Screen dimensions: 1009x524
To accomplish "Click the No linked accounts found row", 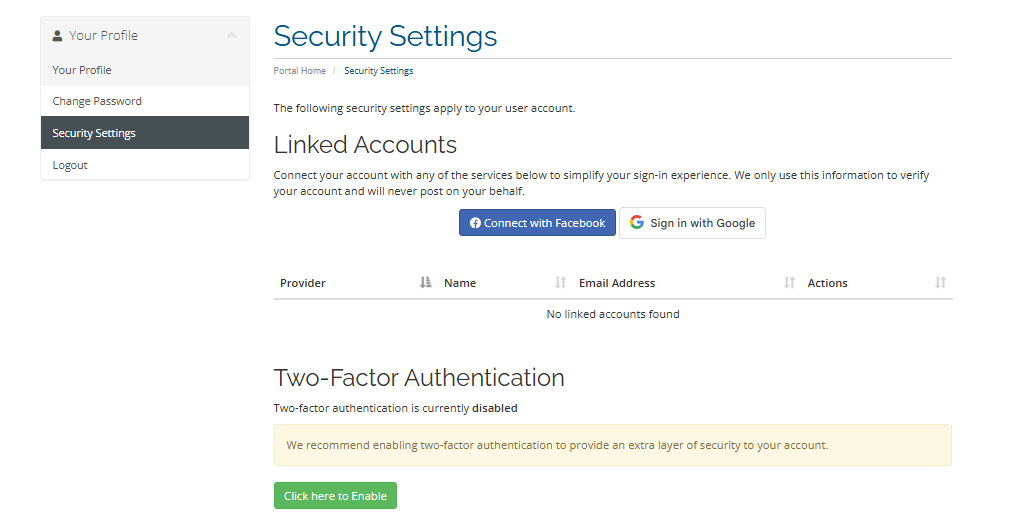I will [x=612, y=314].
